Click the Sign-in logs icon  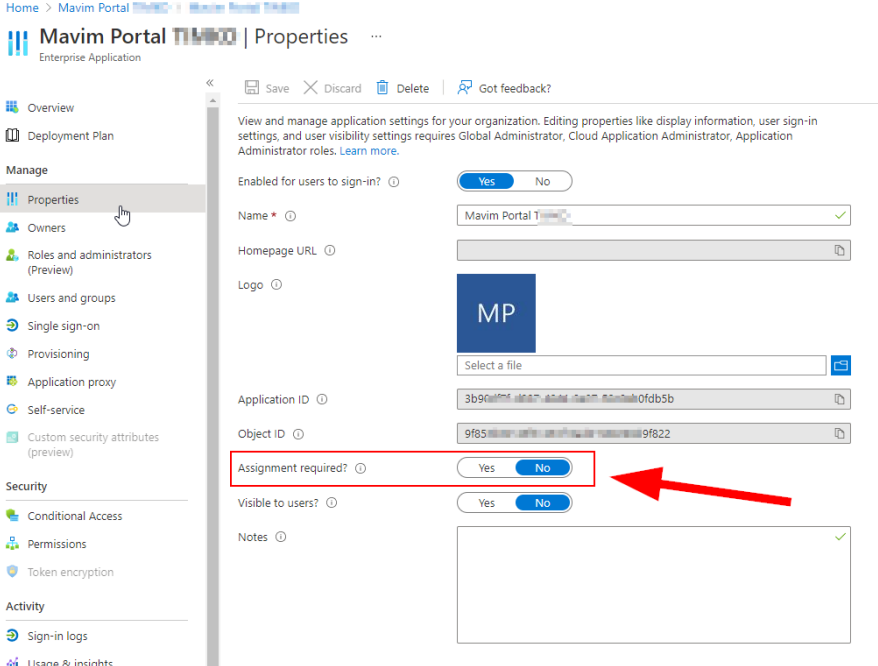12,635
